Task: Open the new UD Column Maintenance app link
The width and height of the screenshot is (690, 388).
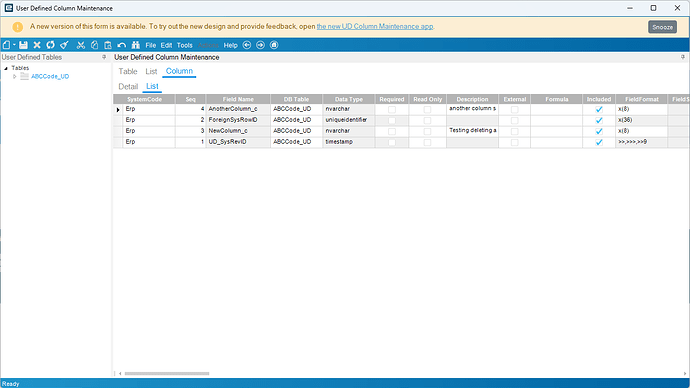Action: pos(375,26)
